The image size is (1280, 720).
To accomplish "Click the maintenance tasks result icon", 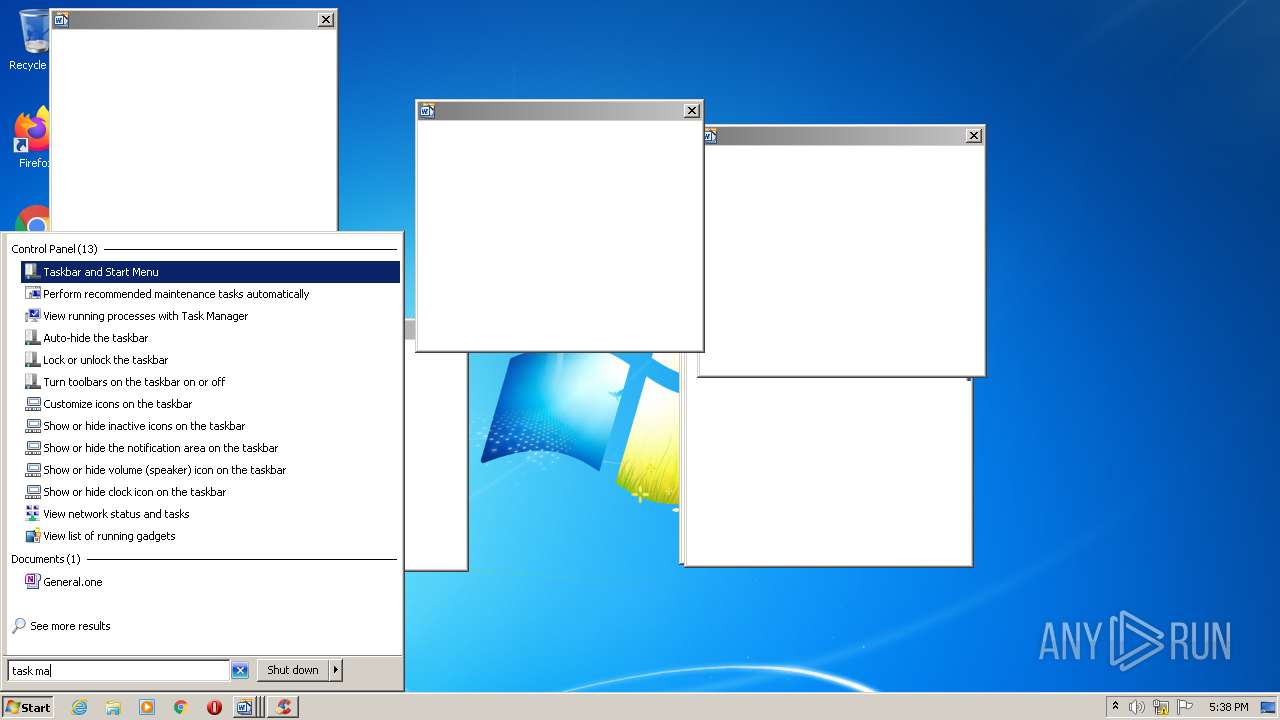I will 33,294.
